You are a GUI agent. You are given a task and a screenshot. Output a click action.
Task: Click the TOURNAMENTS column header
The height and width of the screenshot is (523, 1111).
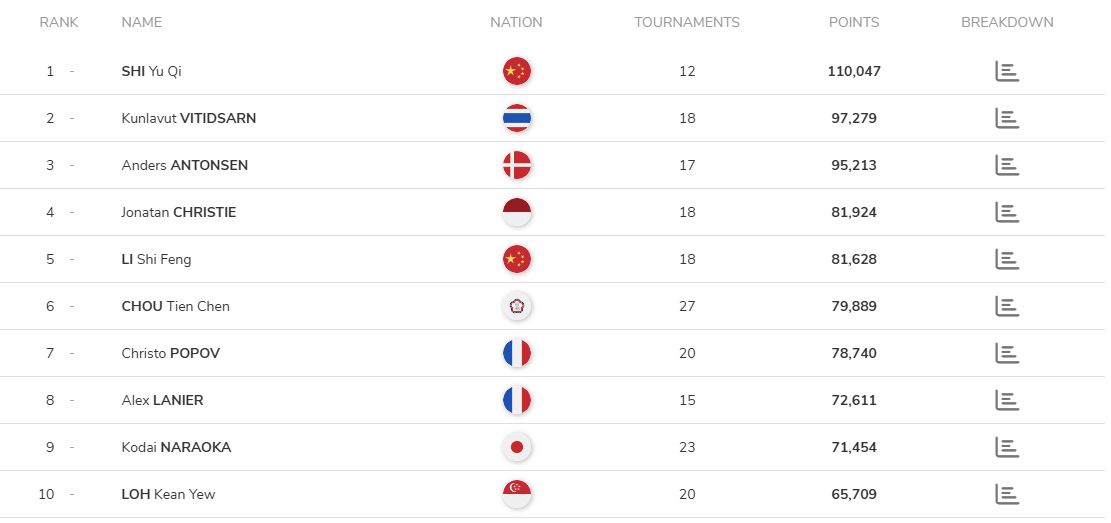(x=687, y=22)
